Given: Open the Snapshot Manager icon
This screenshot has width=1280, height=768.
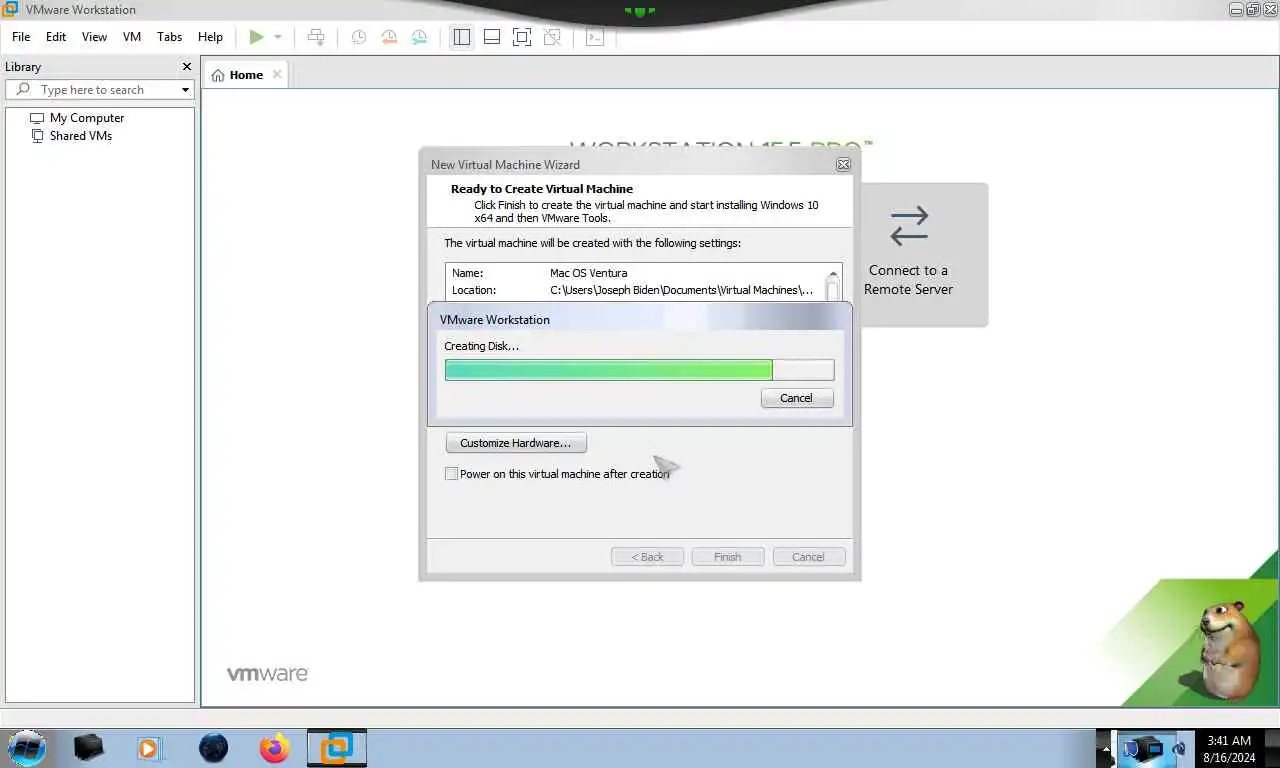Looking at the screenshot, I should click(x=419, y=37).
